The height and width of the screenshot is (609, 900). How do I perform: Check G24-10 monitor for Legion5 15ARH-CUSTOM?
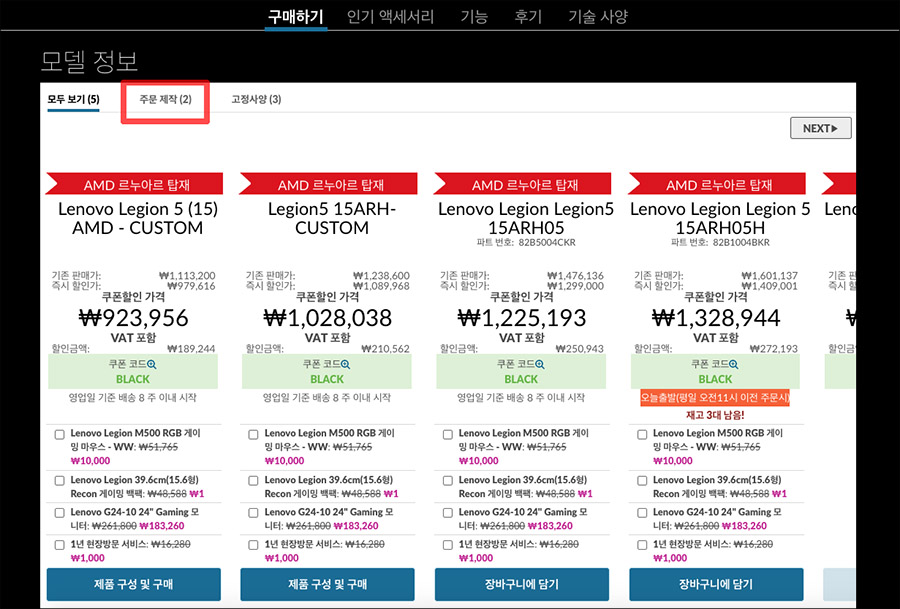pyautogui.click(x=253, y=513)
